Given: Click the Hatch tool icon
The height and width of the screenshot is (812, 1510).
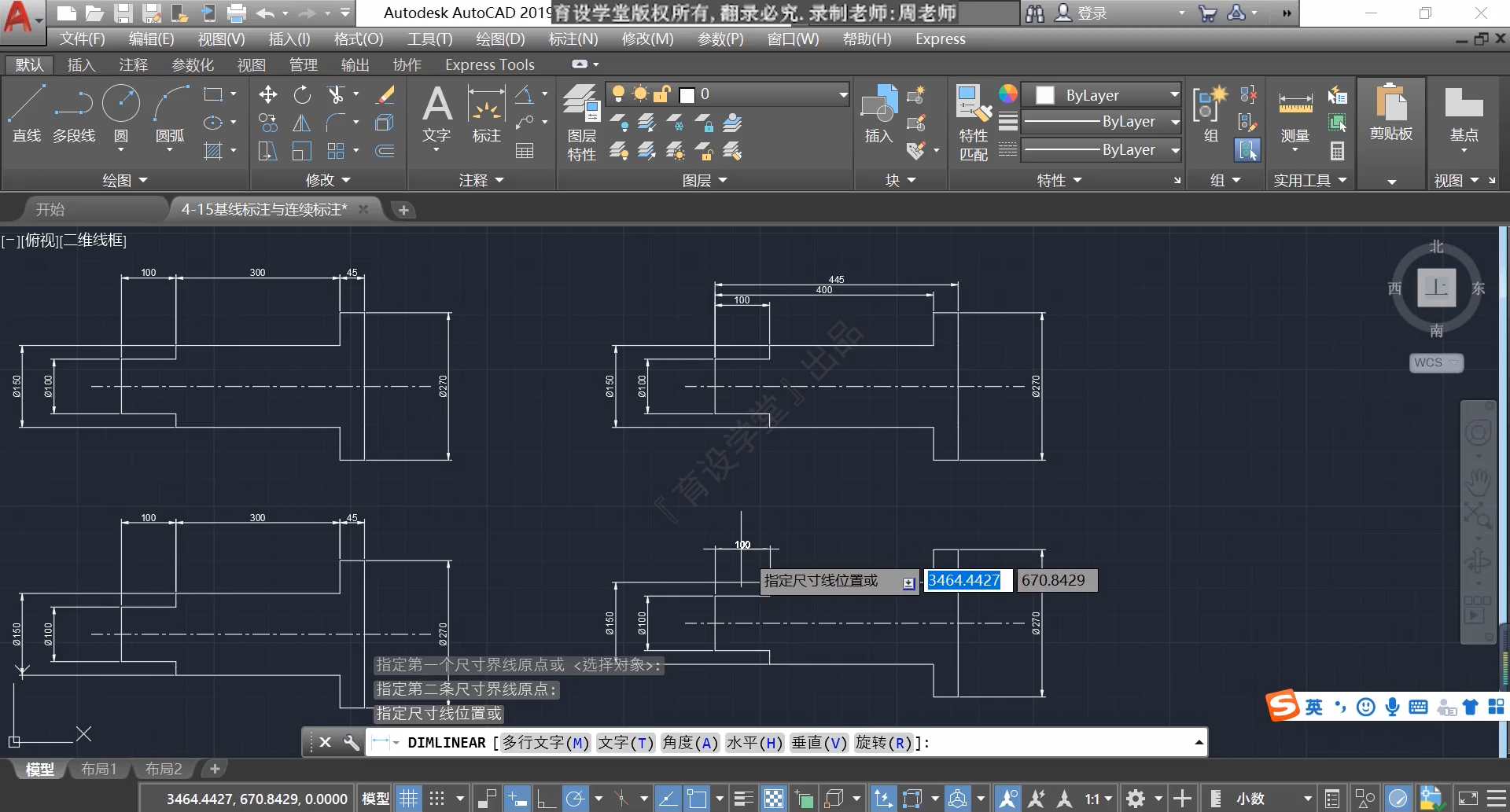Looking at the screenshot, I should (213, 150).
